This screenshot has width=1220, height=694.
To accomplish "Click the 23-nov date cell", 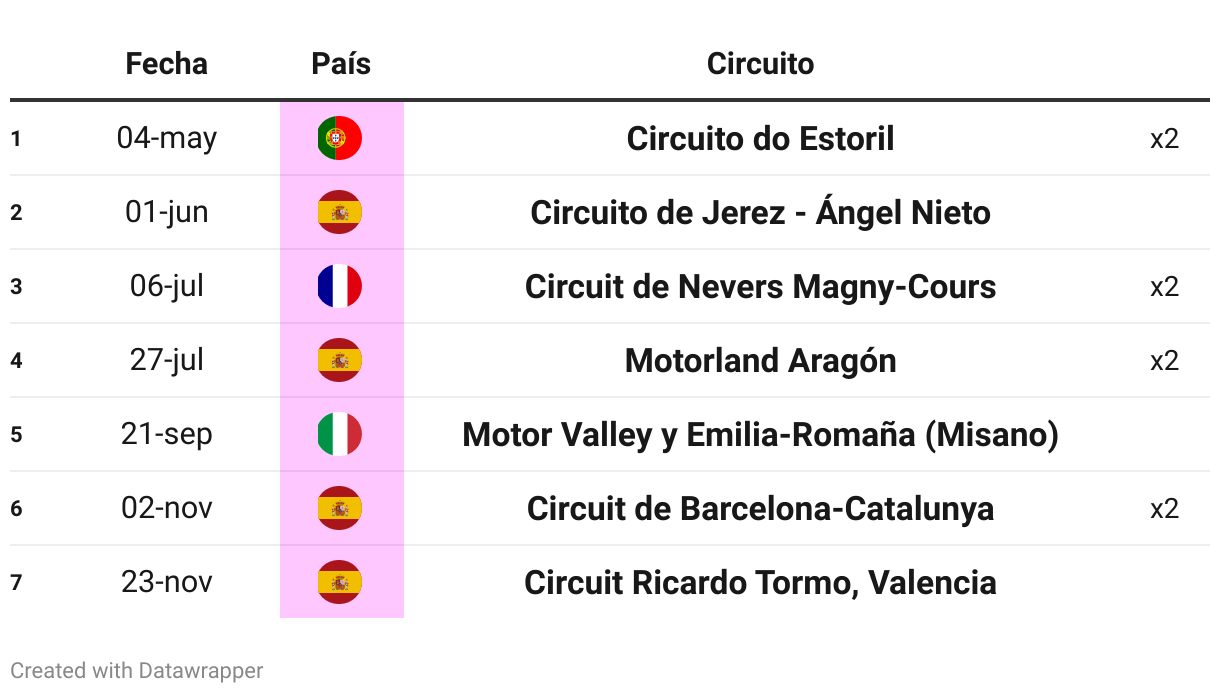I will coord(166,582).
